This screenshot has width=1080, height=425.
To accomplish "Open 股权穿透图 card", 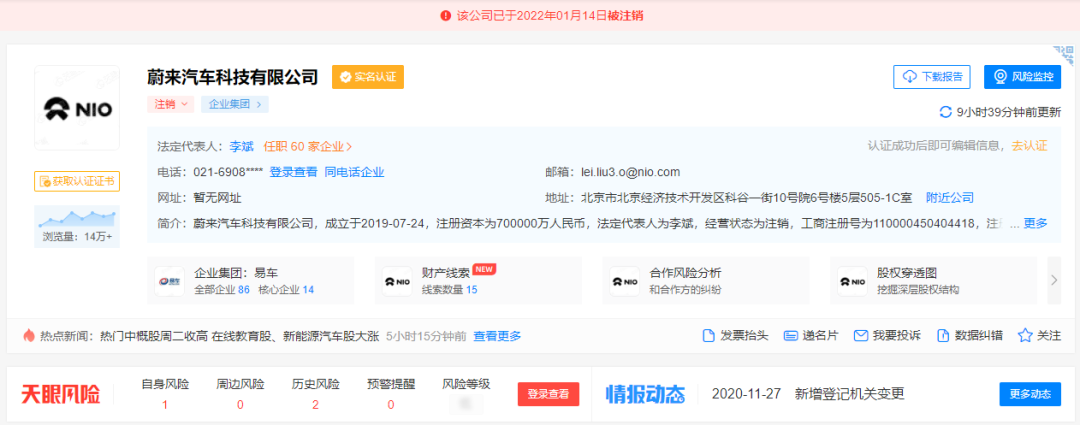I will click(x=933, y=280).
